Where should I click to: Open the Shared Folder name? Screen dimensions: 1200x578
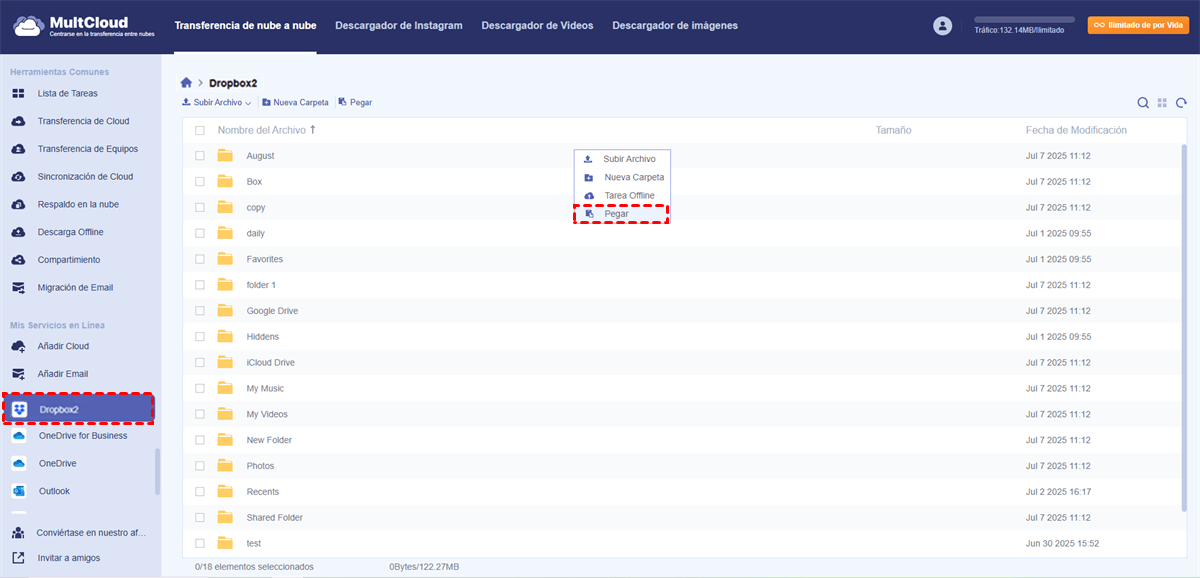pos(275,518)
